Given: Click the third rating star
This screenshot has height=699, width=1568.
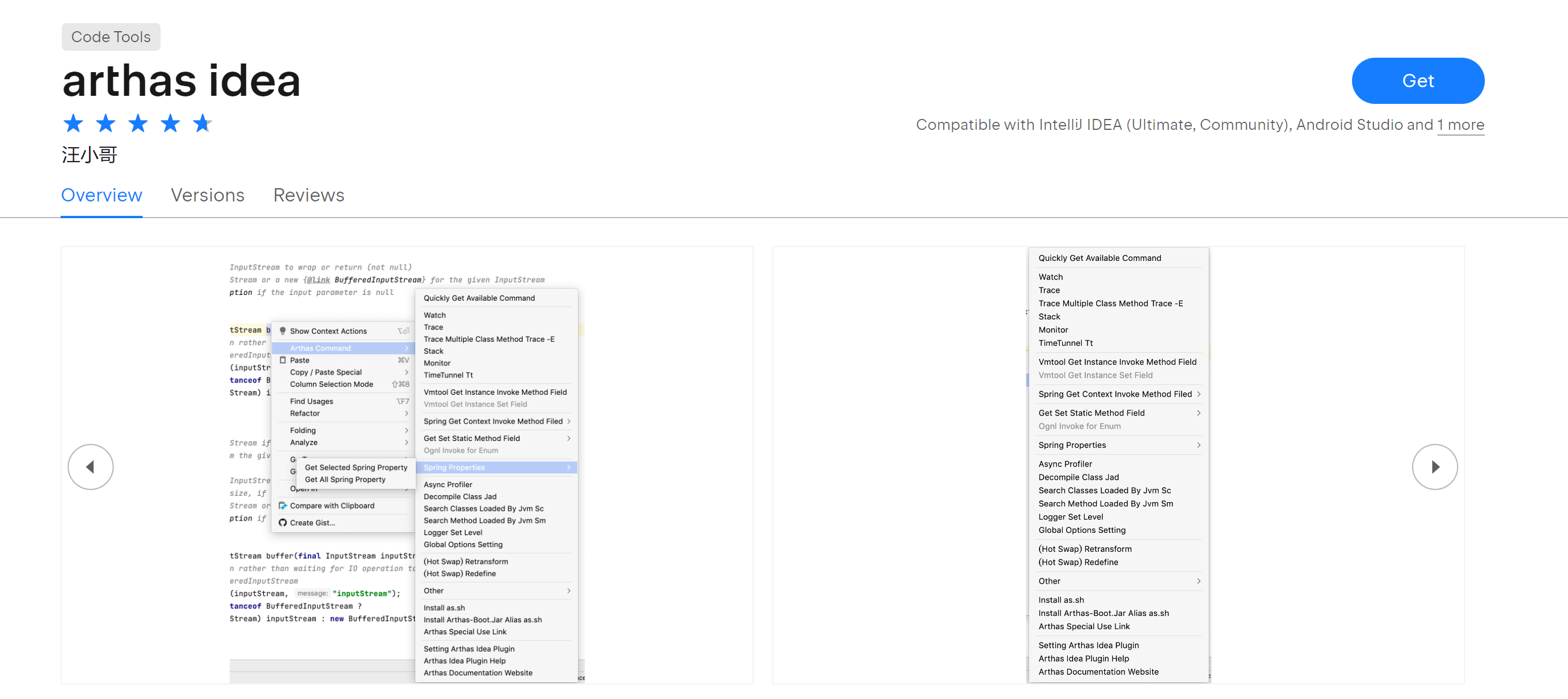Looking at the screenshot, I should (x=137, y=124).
